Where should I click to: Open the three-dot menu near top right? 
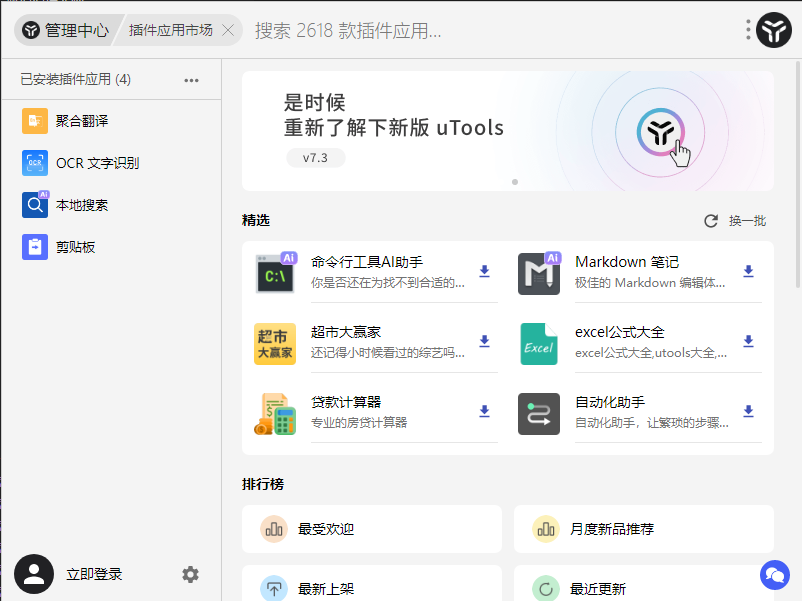(746, 30)
